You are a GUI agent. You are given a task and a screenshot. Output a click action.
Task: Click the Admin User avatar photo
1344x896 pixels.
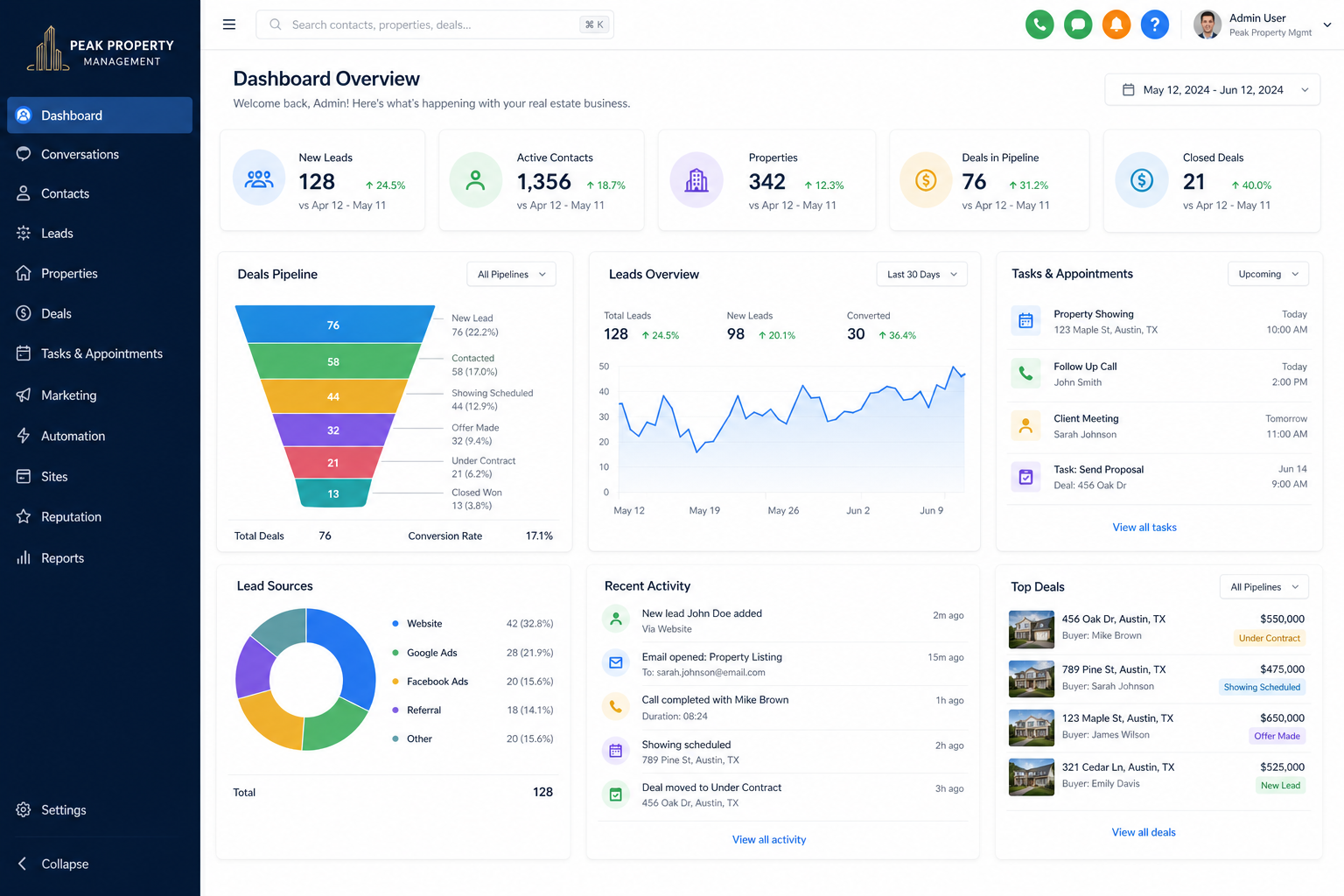pos(1207,24)
